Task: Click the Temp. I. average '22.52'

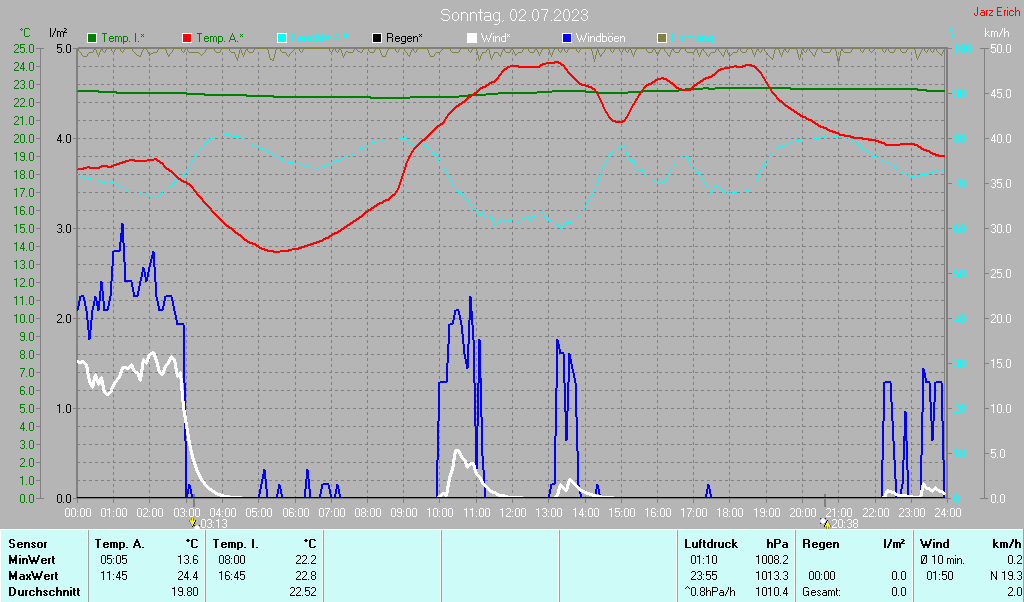Action: tap(302, 592)
